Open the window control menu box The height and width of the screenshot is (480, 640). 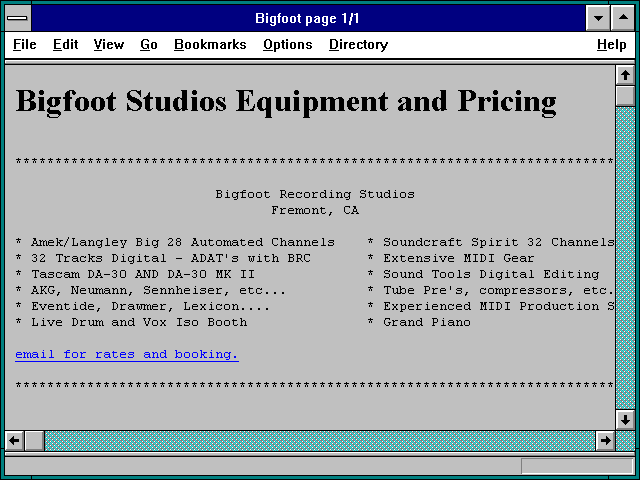18,18
